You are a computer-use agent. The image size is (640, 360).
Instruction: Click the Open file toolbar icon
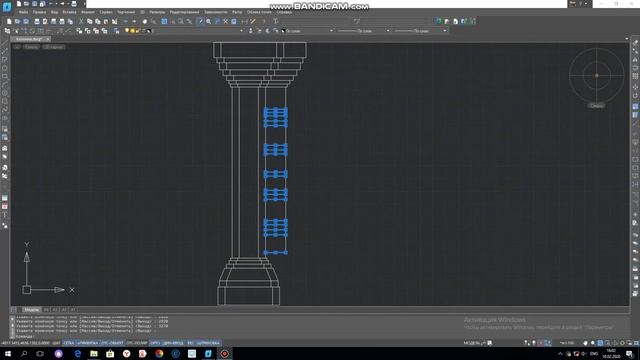click(17, 21)
